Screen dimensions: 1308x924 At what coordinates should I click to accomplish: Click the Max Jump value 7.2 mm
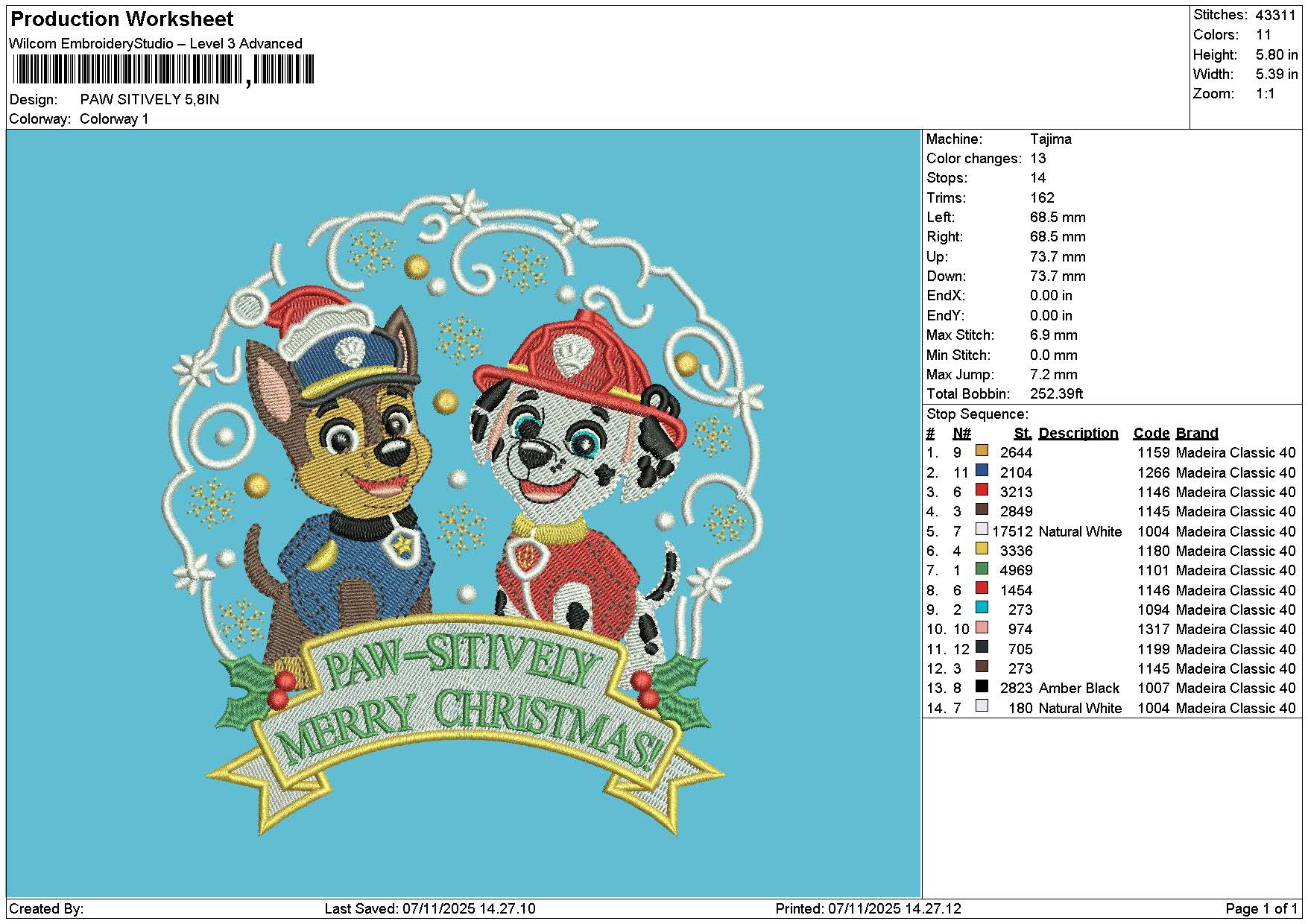[1054, 375]
